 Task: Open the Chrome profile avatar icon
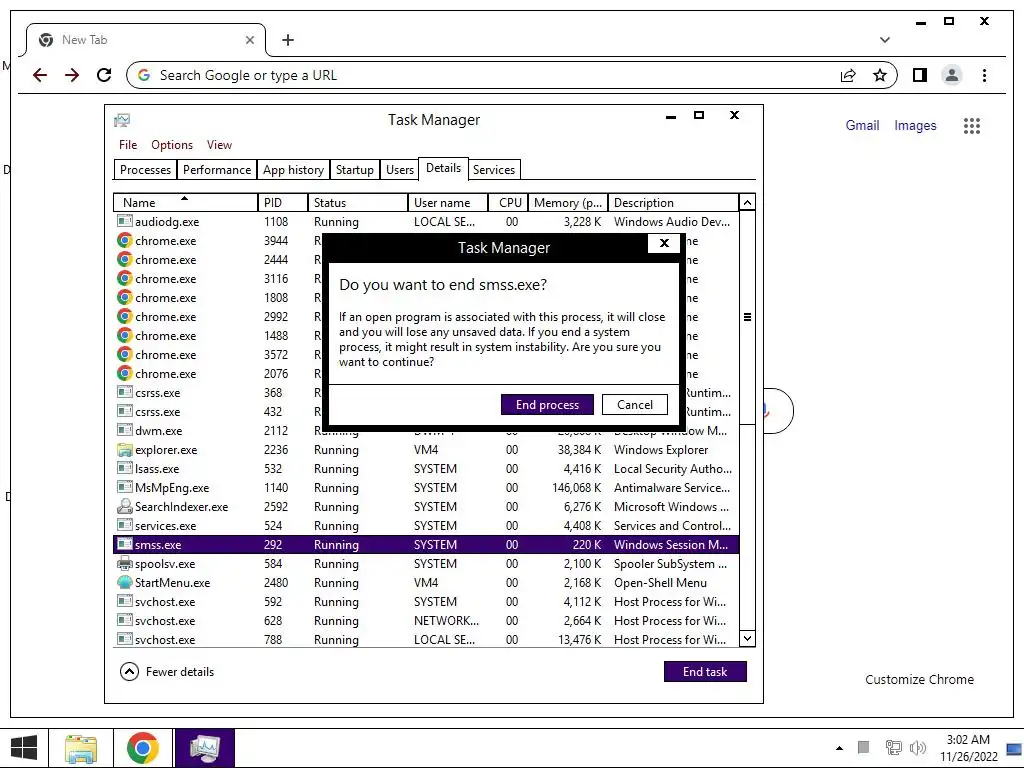(952, 75)
